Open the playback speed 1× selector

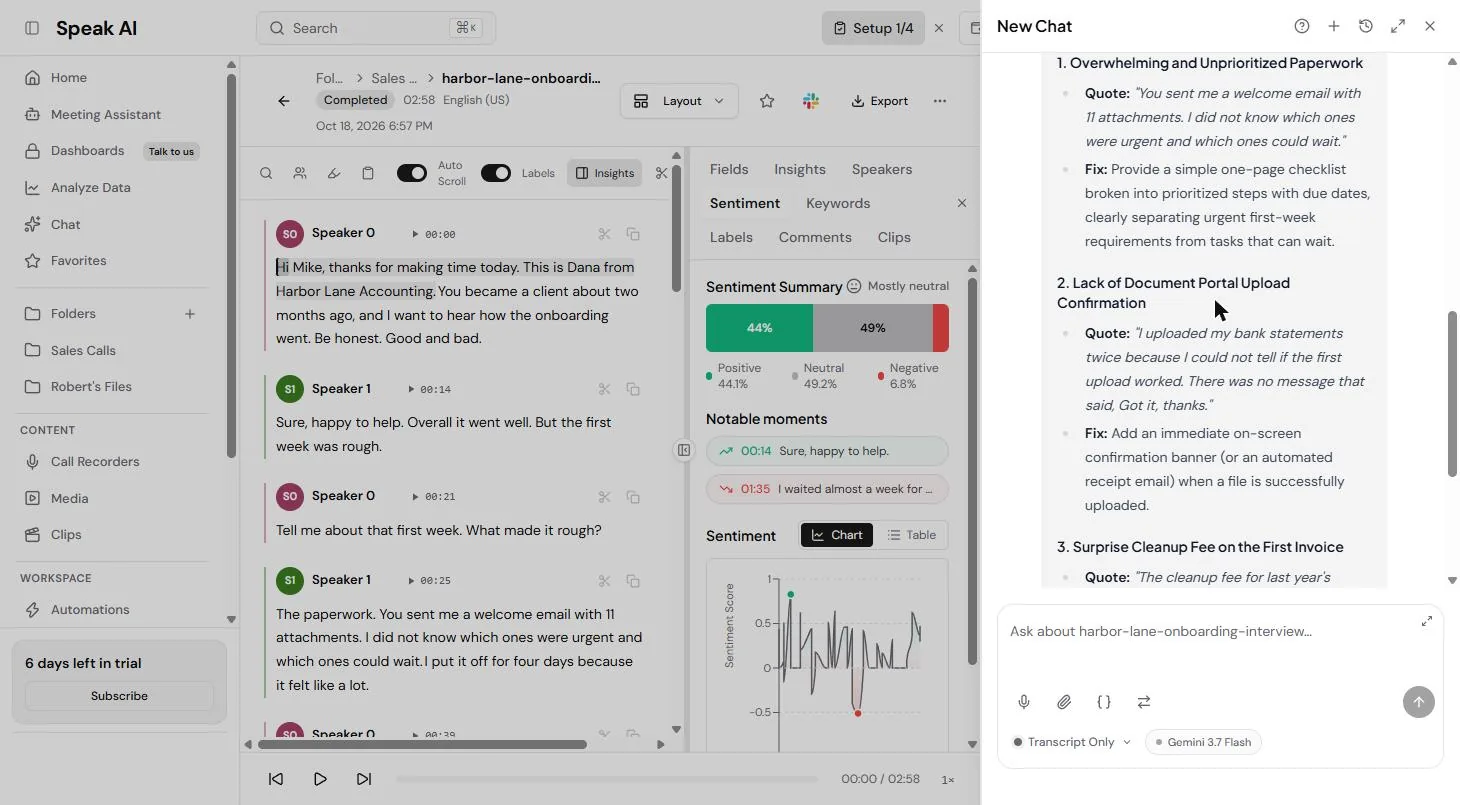pos(948,779)
